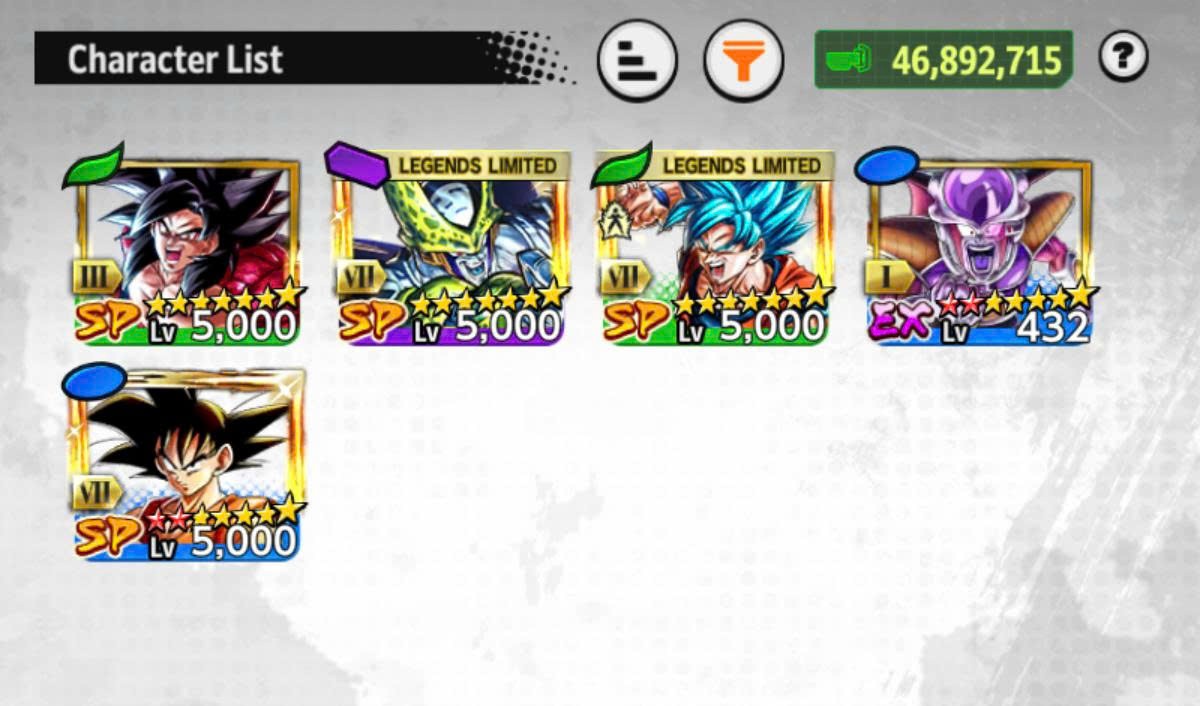Viewport: 1200px width, 706px height.
Task: Tap the purple element badge on Cell
Action: pyautogui.click(x=356, y=165)
